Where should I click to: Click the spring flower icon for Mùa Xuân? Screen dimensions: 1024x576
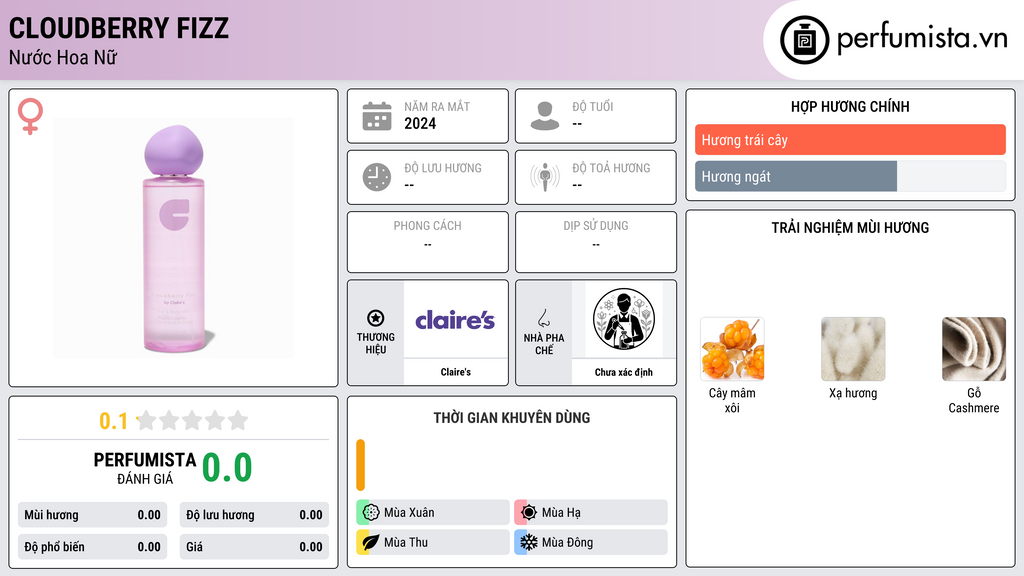click(x=371, y=513)
